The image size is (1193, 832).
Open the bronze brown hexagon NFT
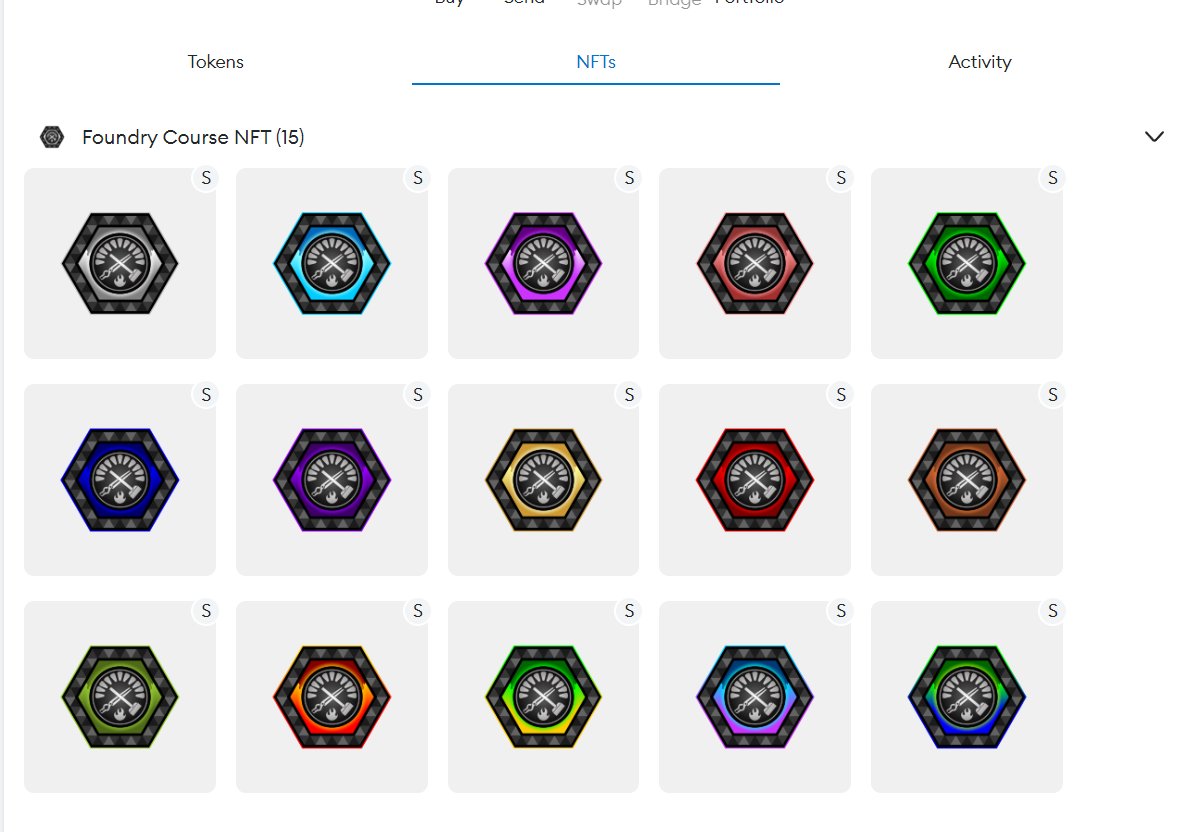966,480
